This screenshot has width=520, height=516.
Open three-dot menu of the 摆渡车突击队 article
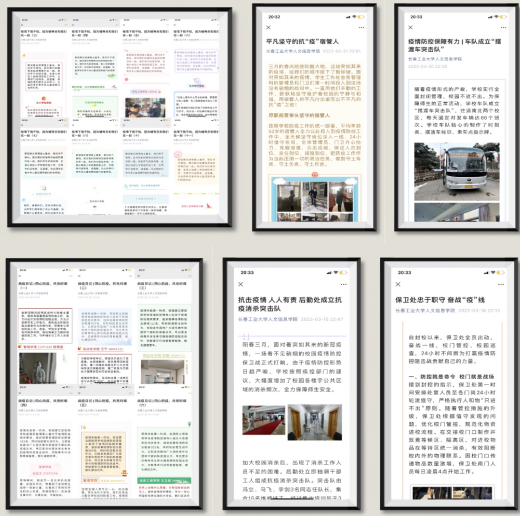coord(503,27)
